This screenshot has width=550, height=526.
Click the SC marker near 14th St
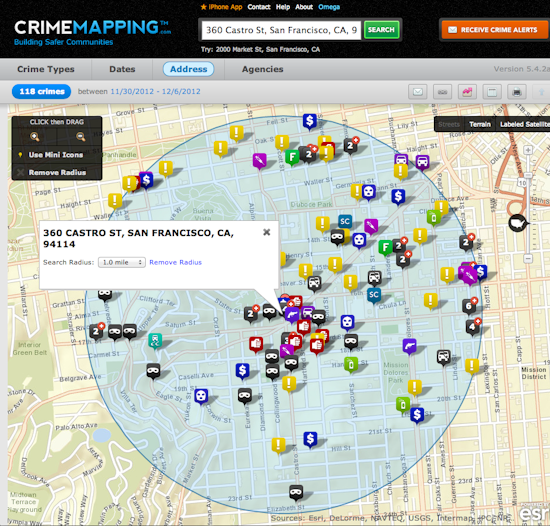[x=345, y=221]
